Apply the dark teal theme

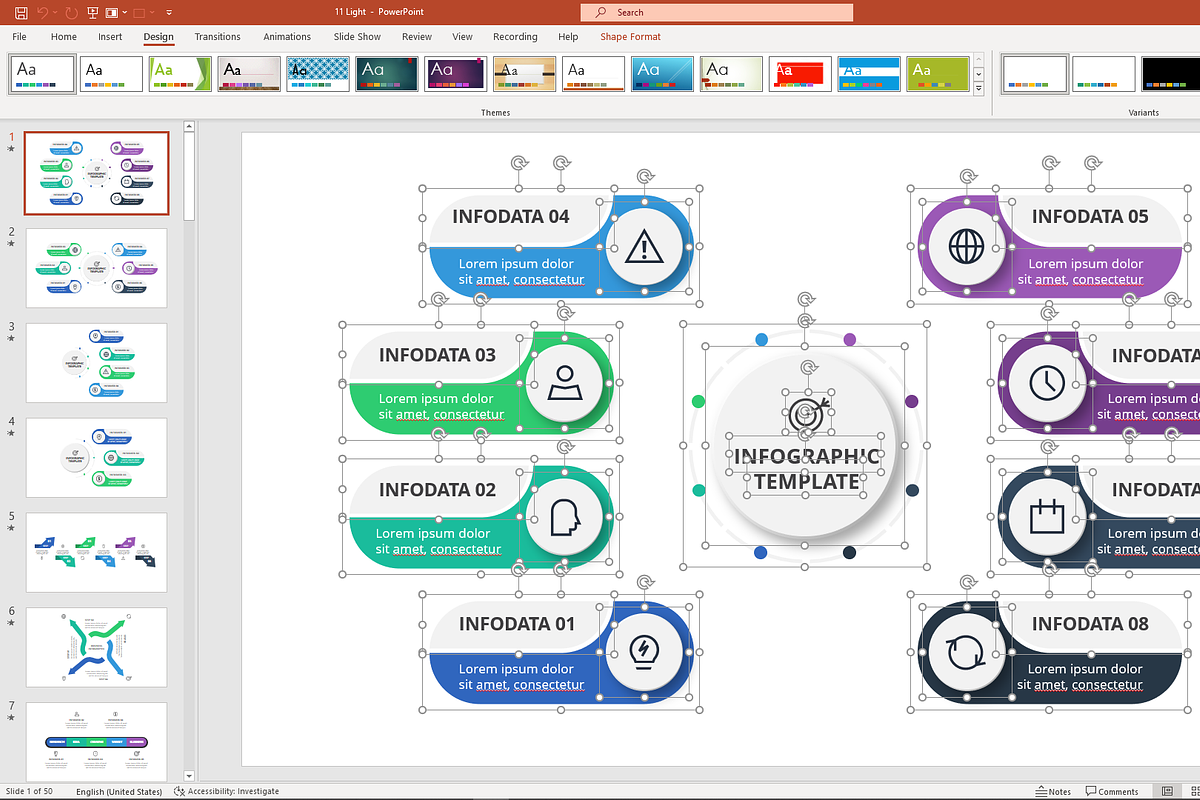(387, 74)
